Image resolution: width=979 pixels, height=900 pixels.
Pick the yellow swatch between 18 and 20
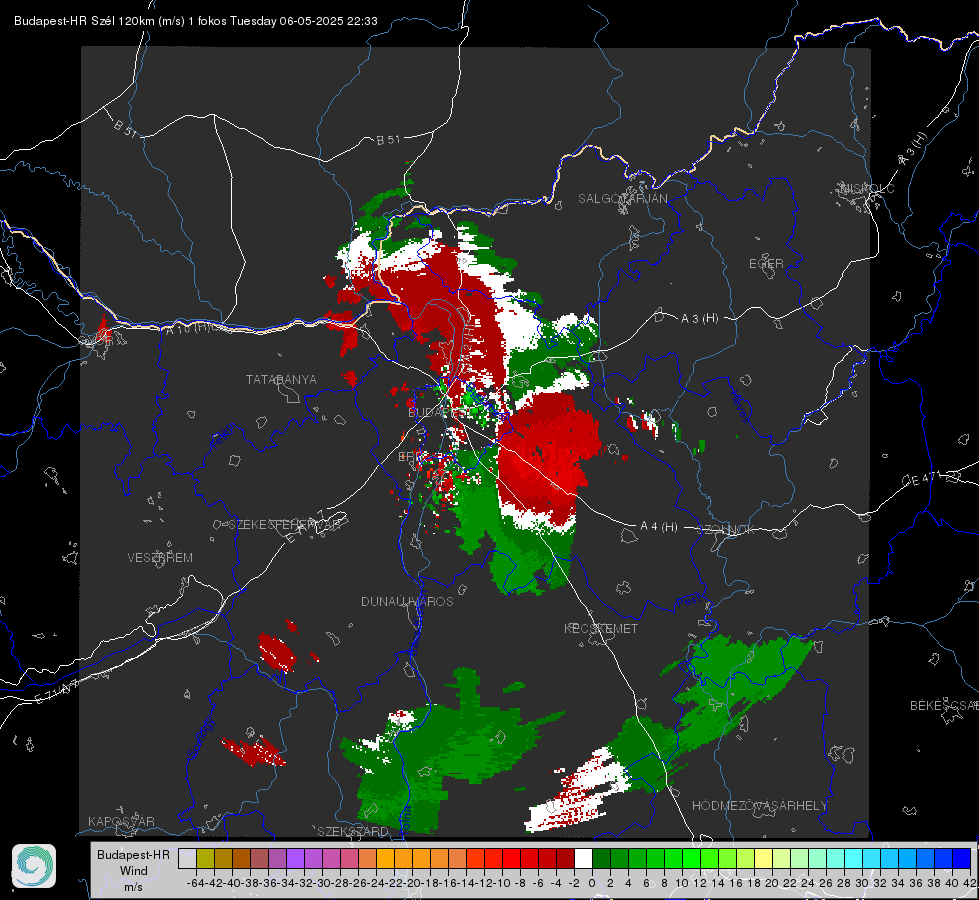[x=763, y=859]
